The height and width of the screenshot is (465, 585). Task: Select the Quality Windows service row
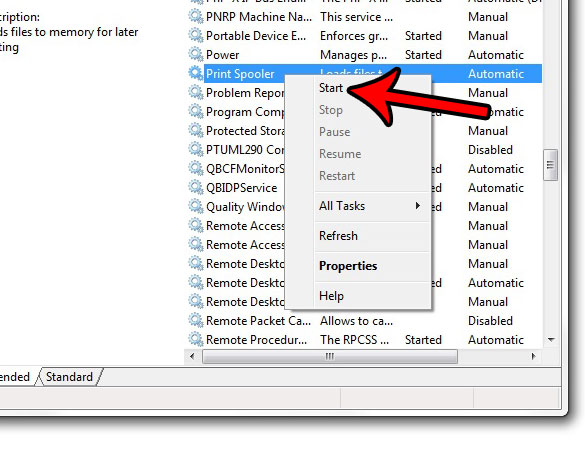coord(364,206)
